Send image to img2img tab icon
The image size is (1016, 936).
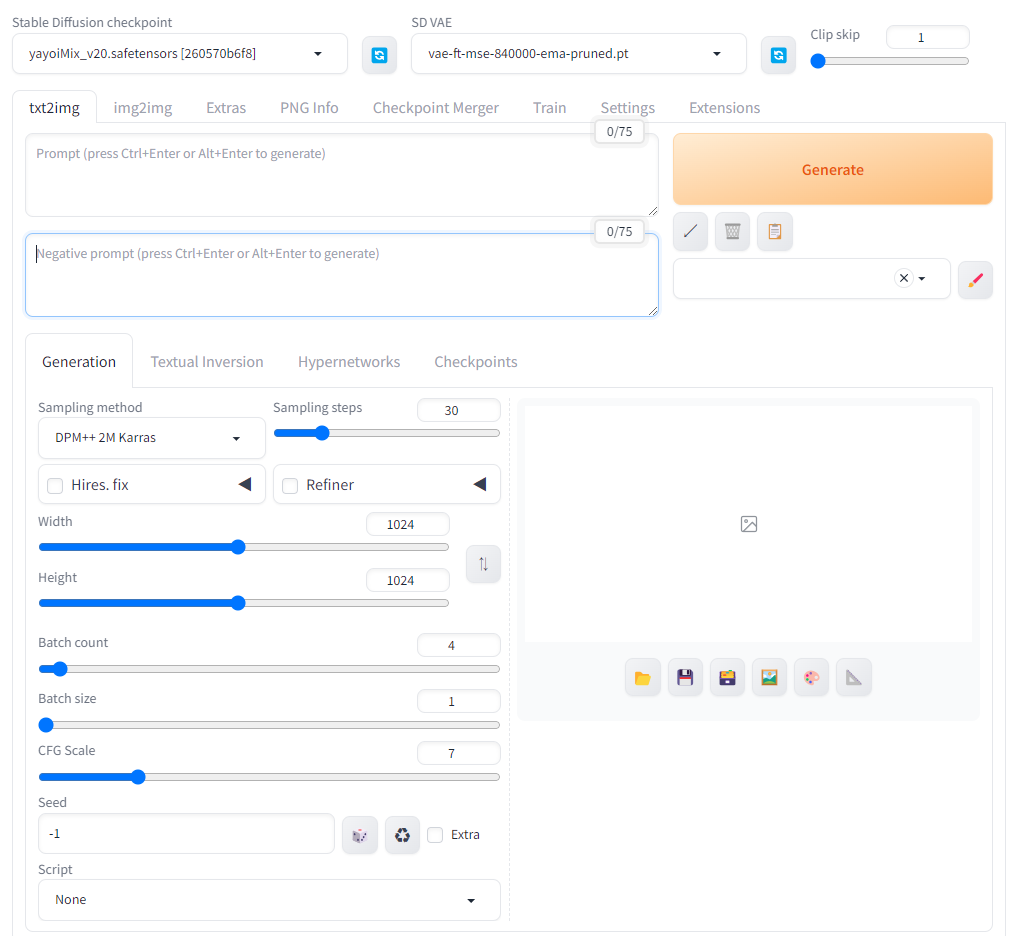click(x=769, y=678)
